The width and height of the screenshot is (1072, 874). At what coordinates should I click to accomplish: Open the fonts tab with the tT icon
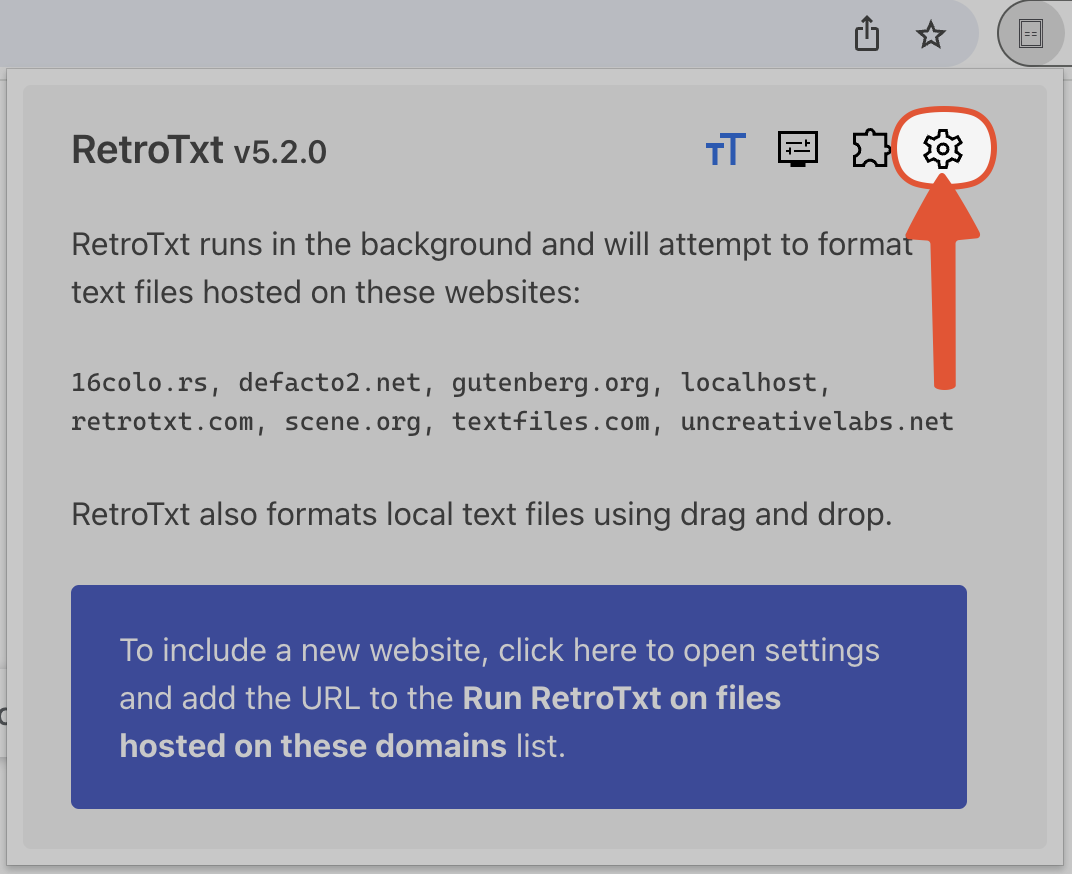[x=725, y=149]
